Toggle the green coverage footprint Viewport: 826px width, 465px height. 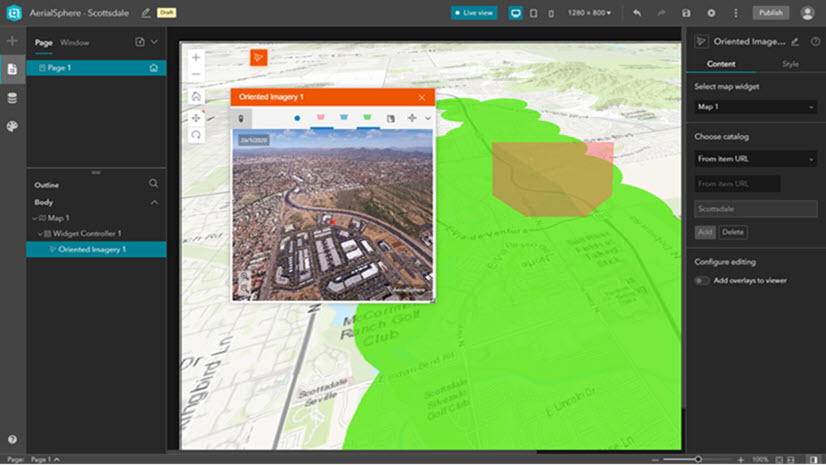pos(367,117)
